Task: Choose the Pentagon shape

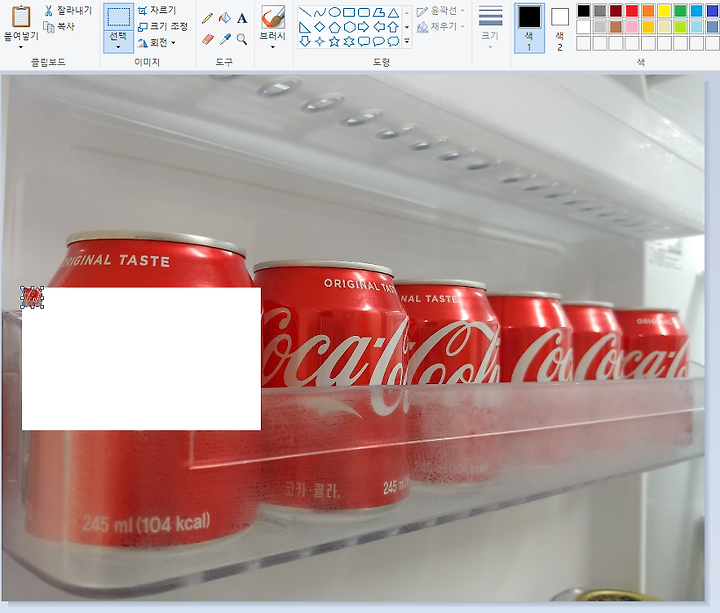Action: [x=334, y=27]
